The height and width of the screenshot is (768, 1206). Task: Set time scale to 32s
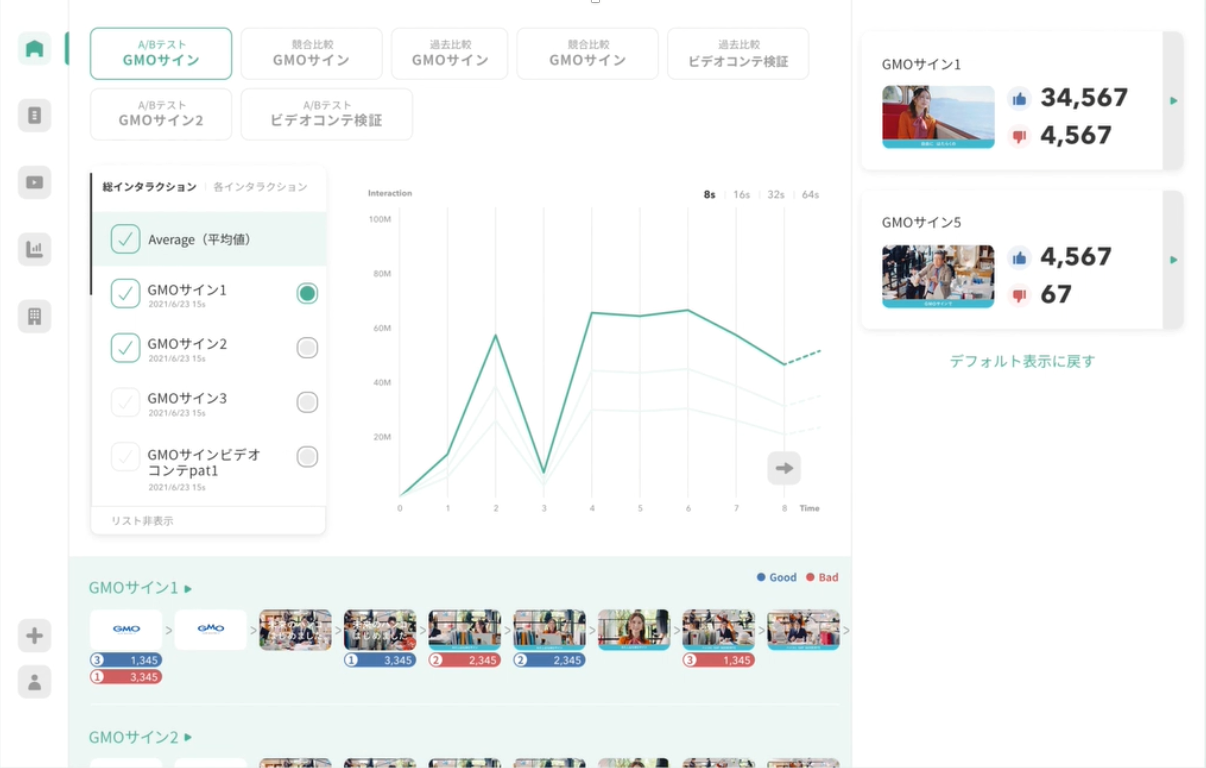click(775, 194)
